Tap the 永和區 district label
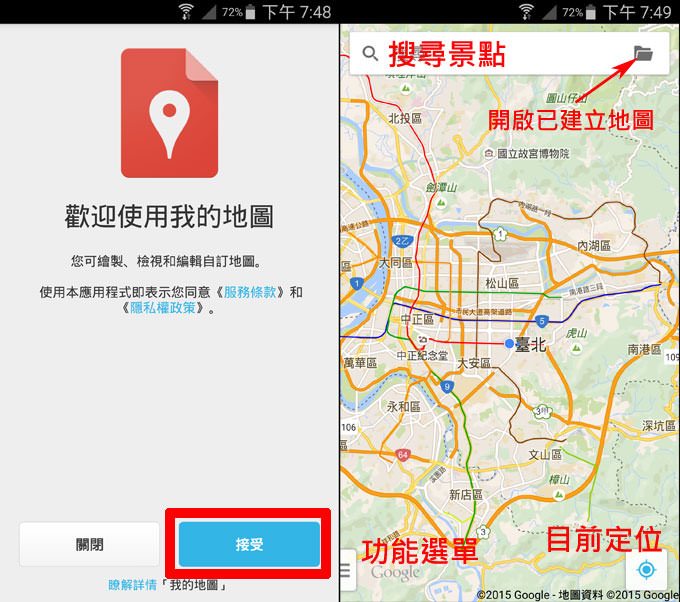 point(404,406)
